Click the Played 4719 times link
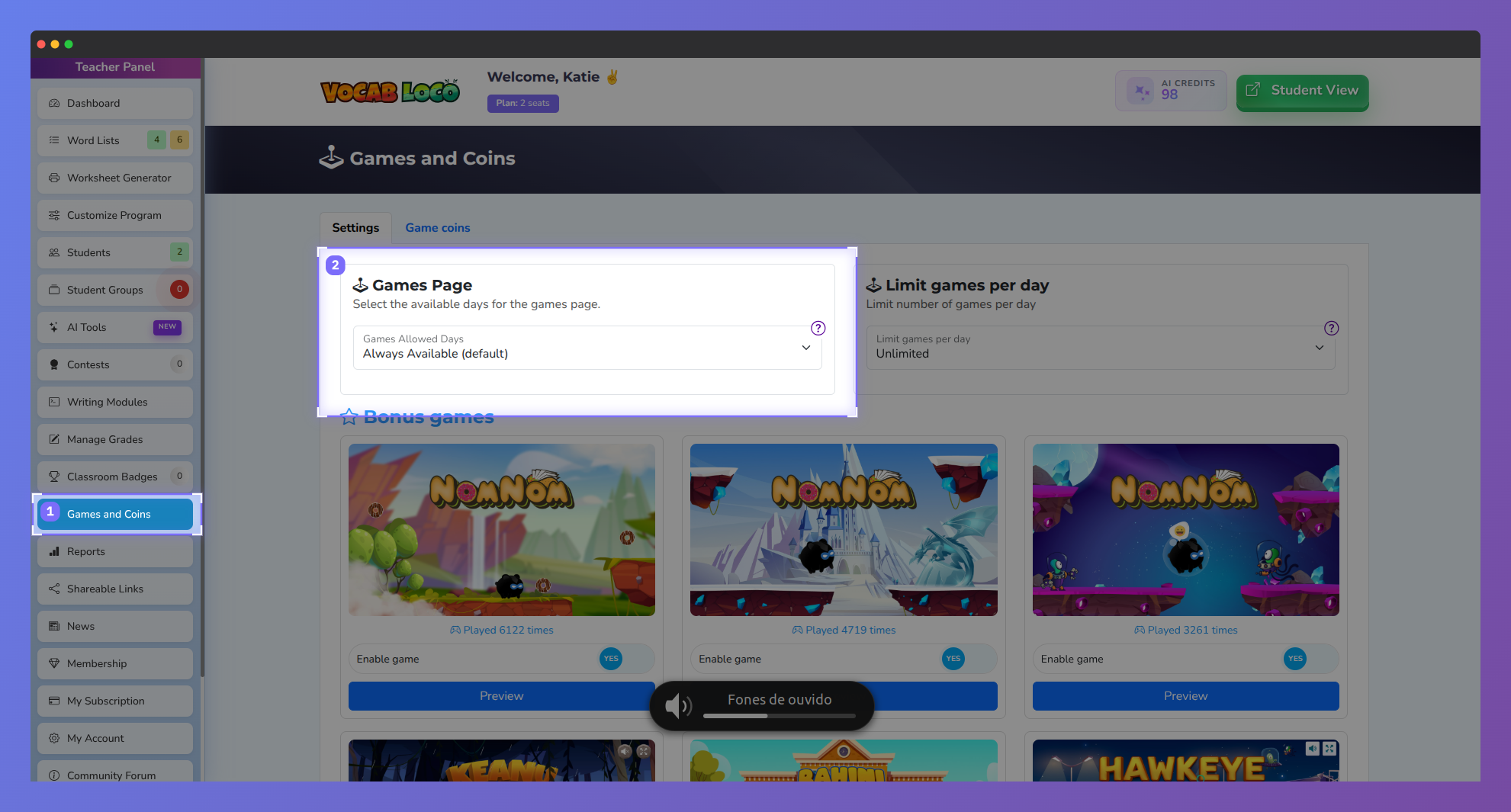The height and width of the screenshot is (812, 1511). click(x=844, y=630)
